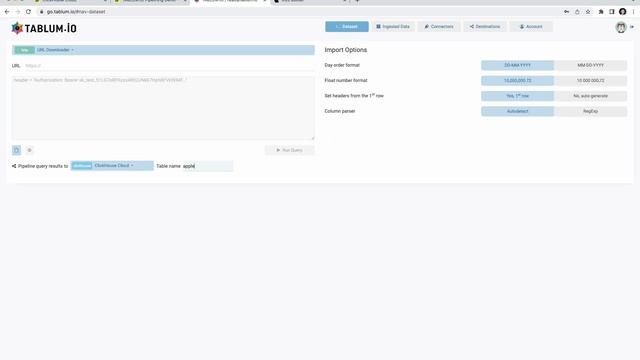Choose No, auto-generate headers
Image resolution: width=640 pixels, height=360 pixels.
tap(591, 96)
